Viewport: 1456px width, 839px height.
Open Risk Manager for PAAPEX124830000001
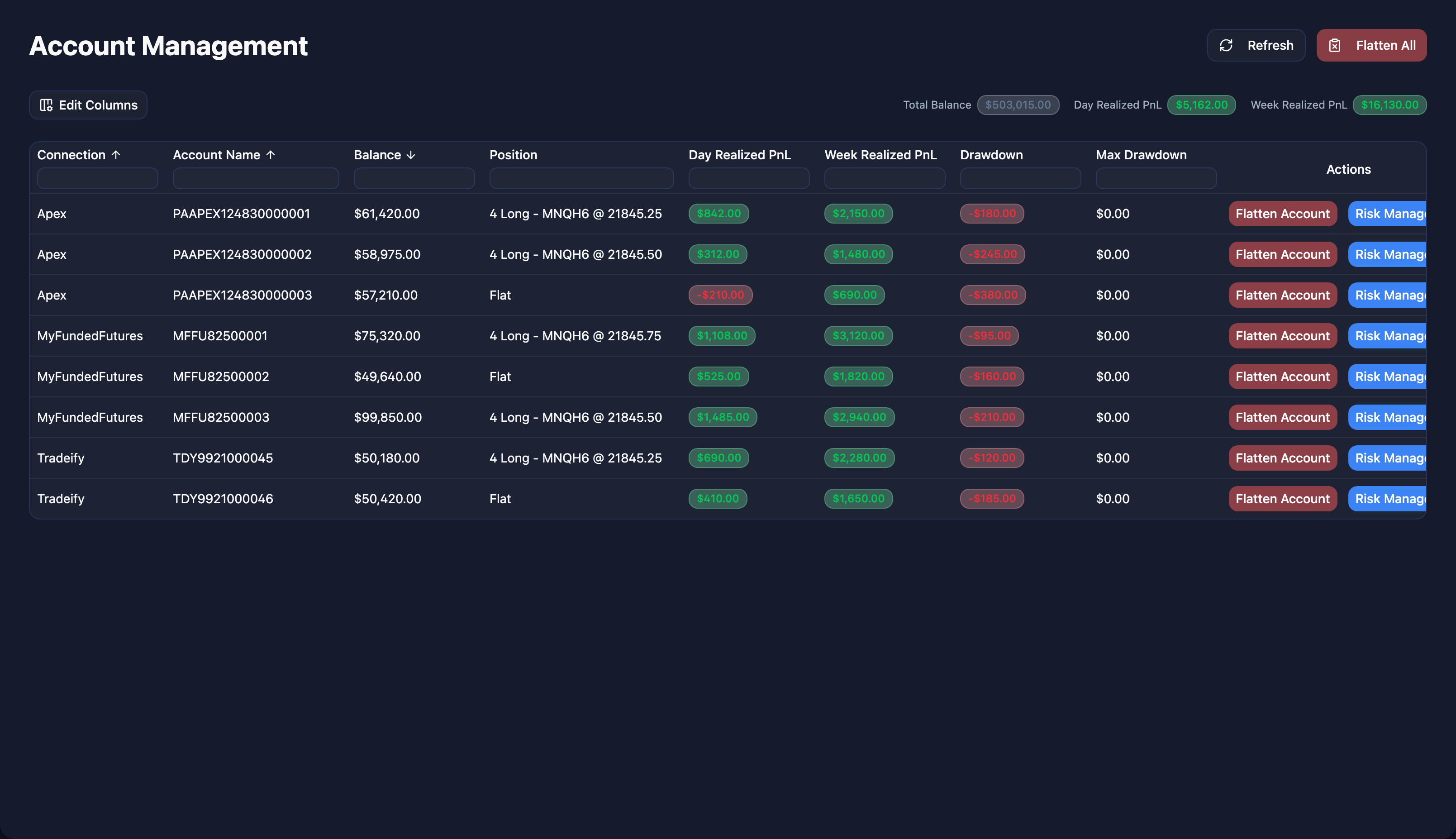[1387, 214]
